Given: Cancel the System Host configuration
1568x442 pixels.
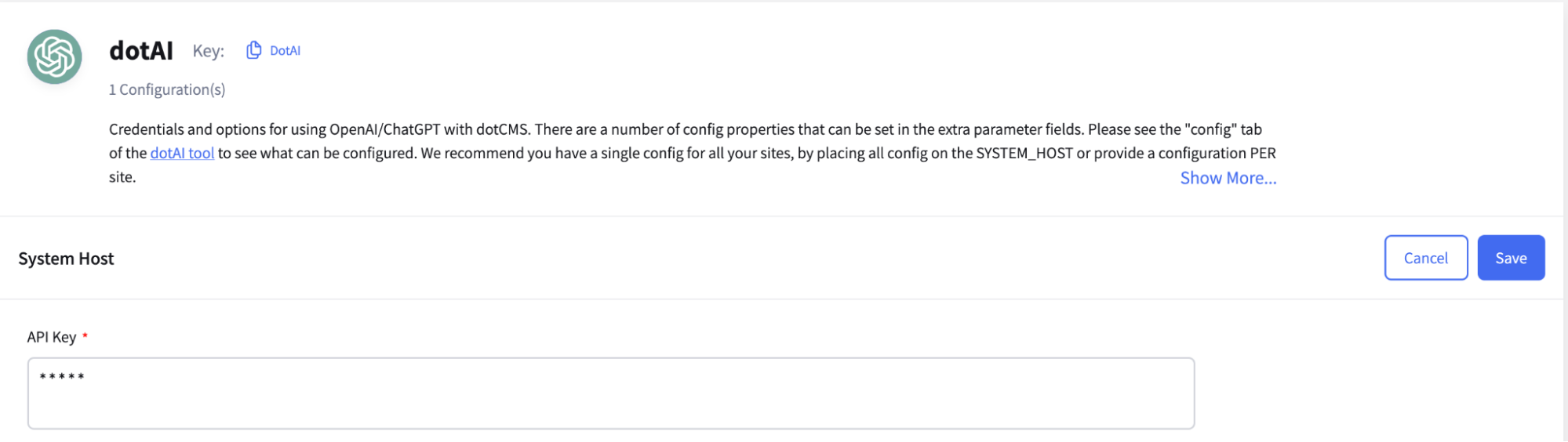Looking at the screenshot, I should [x=1425, y=258].
